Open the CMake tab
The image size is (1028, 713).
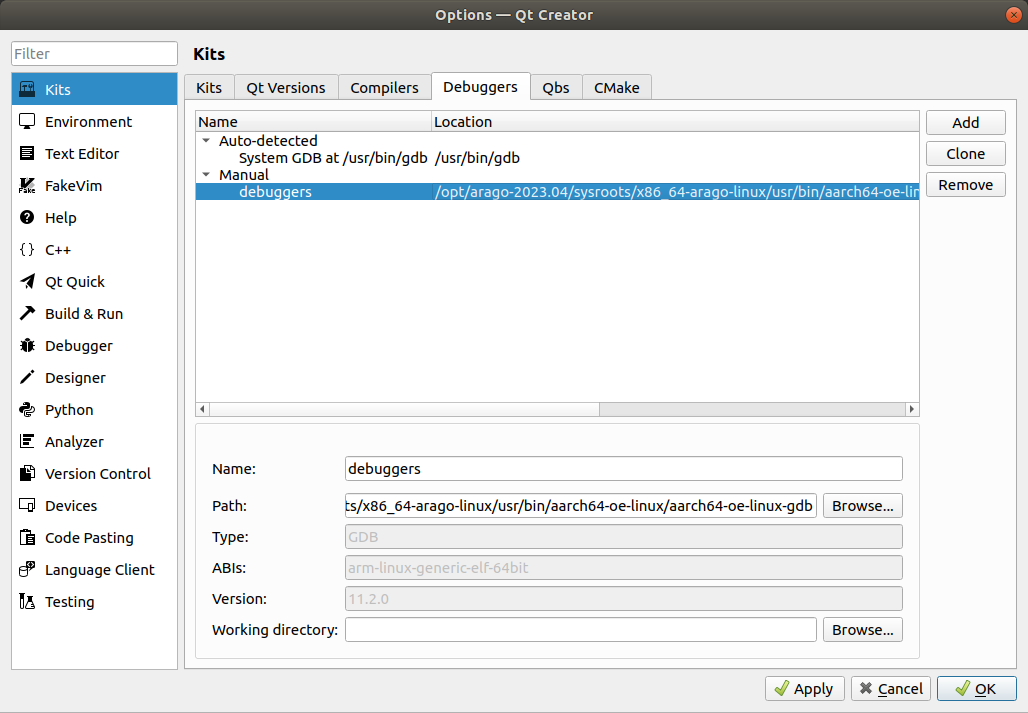point(616,88)
